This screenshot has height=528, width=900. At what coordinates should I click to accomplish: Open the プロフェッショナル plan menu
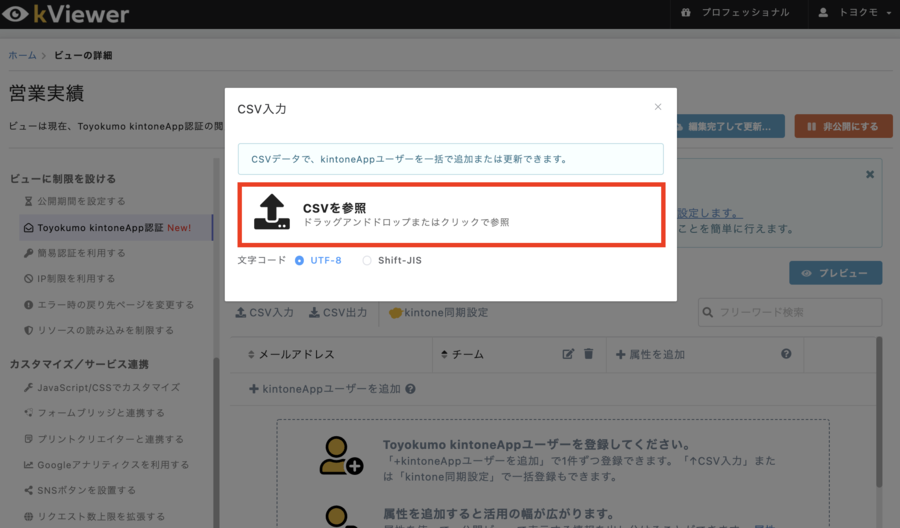[735, 13]
